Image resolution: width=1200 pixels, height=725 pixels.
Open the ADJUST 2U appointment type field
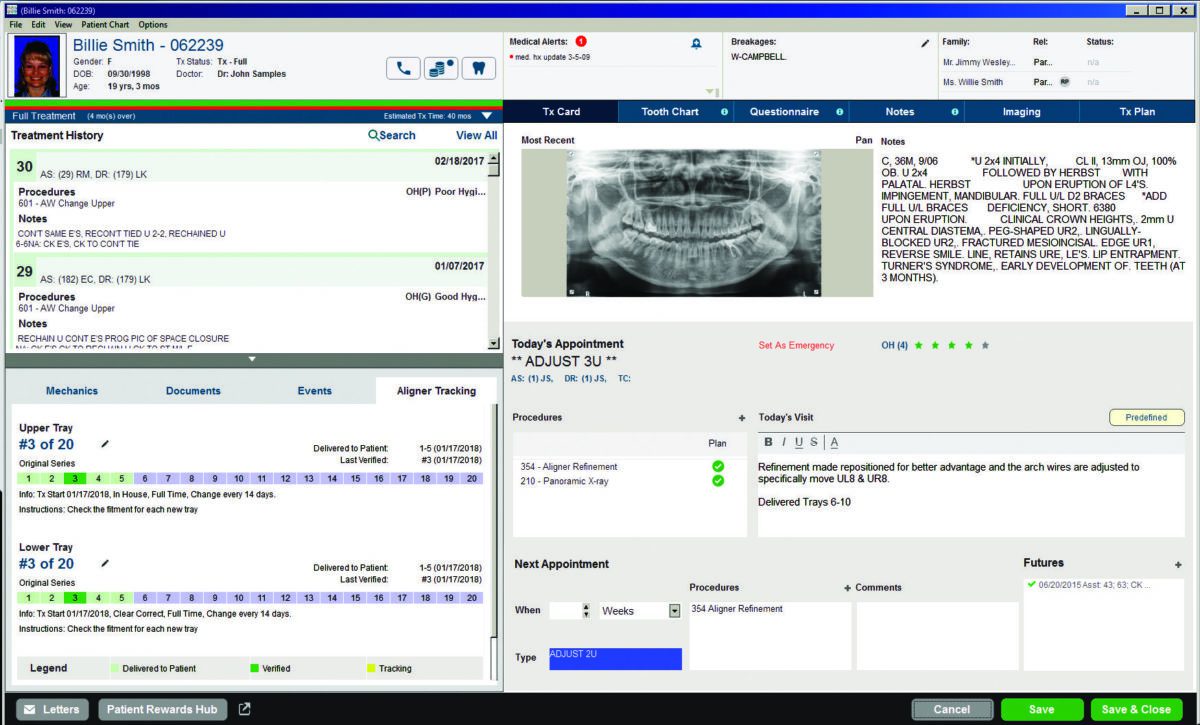tap(615, 659)
